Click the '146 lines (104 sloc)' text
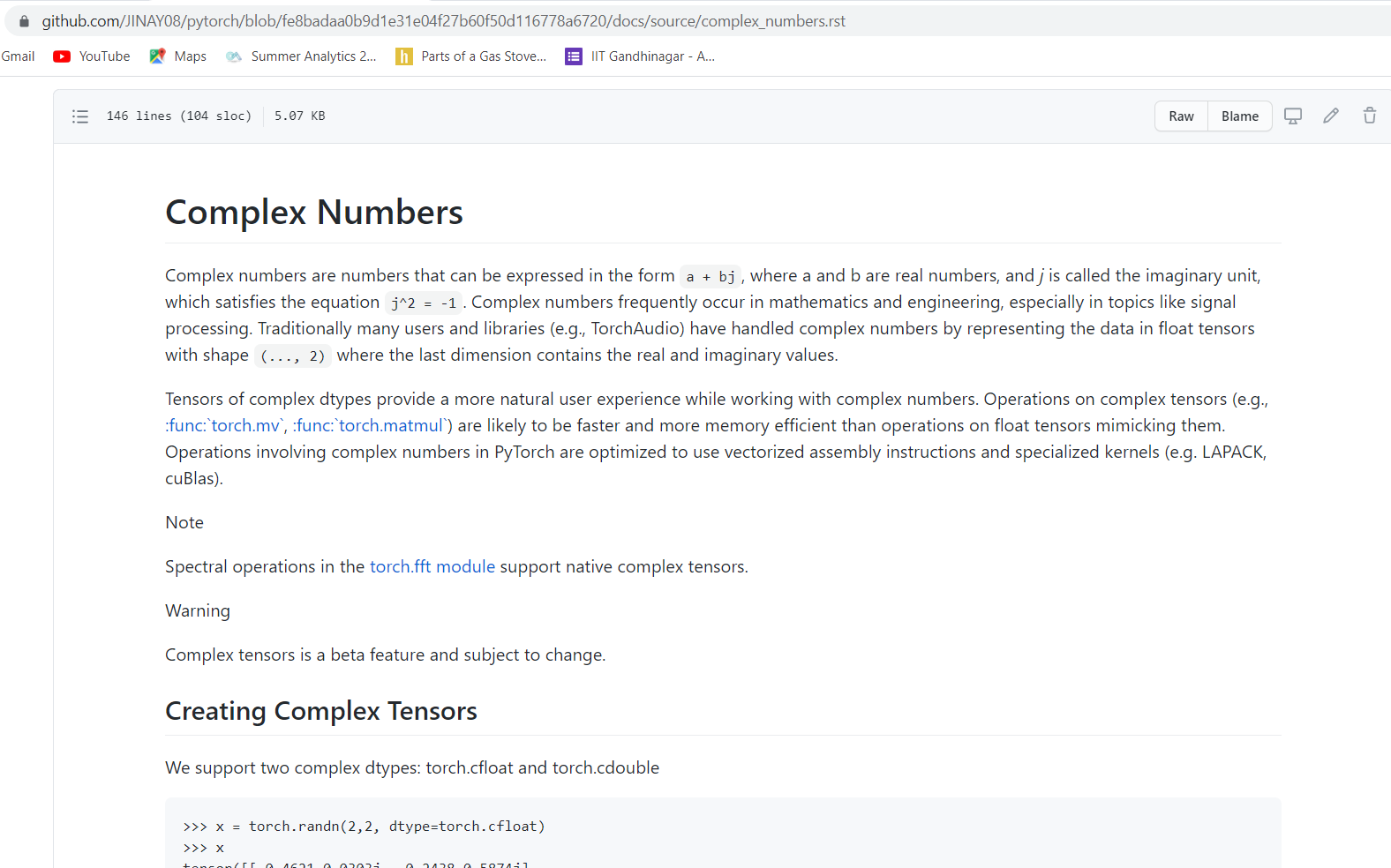 (x=179, y=116)
